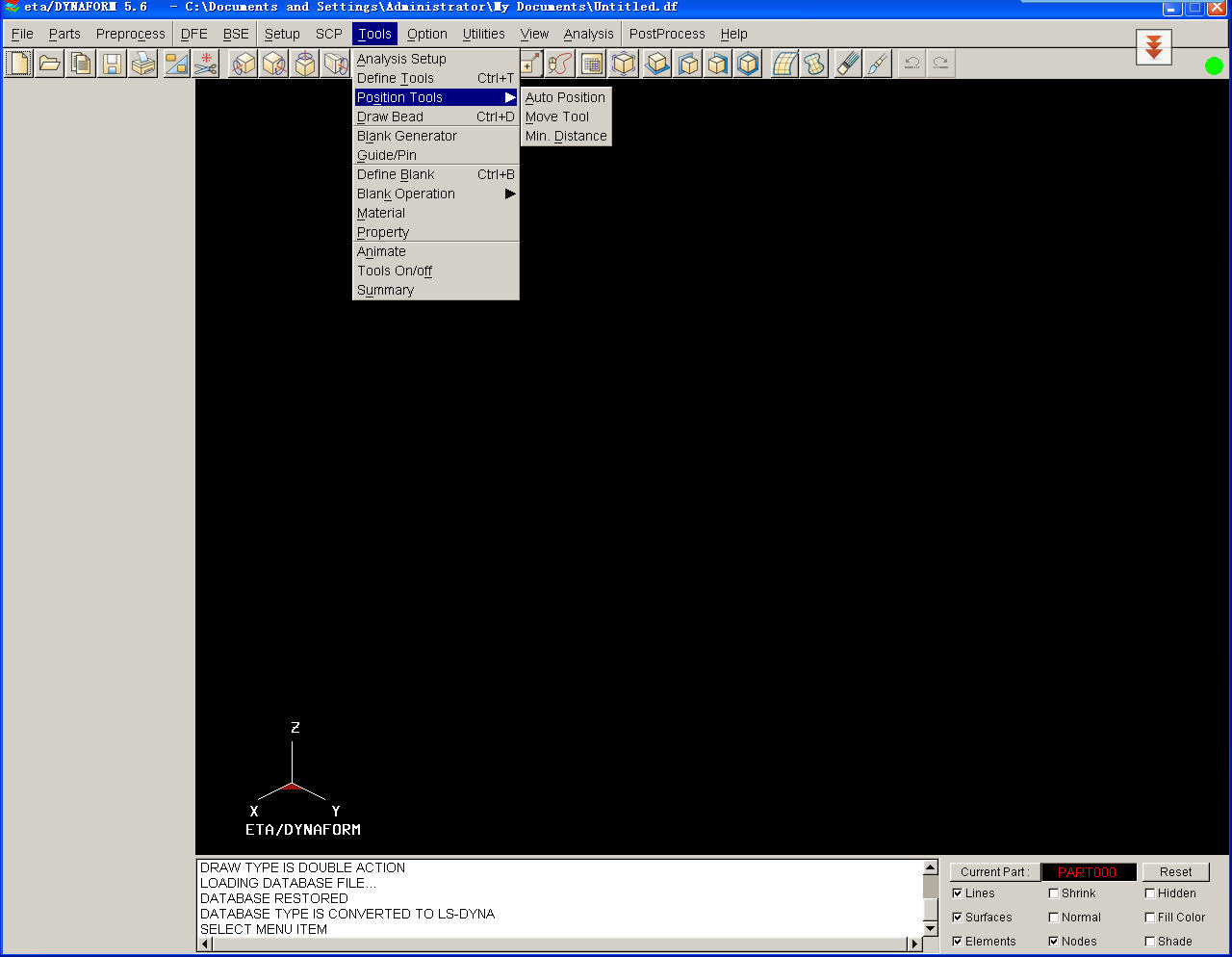Viewport: 1232px width, 957px height.
Task: Click the New file icon
Action: coord(18,65)
